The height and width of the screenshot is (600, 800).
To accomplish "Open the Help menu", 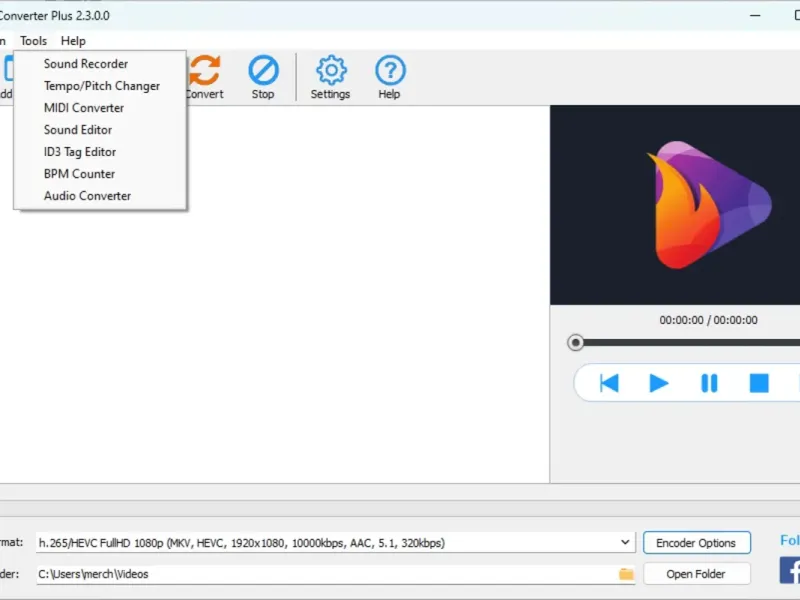I will (x=73, y=41).
